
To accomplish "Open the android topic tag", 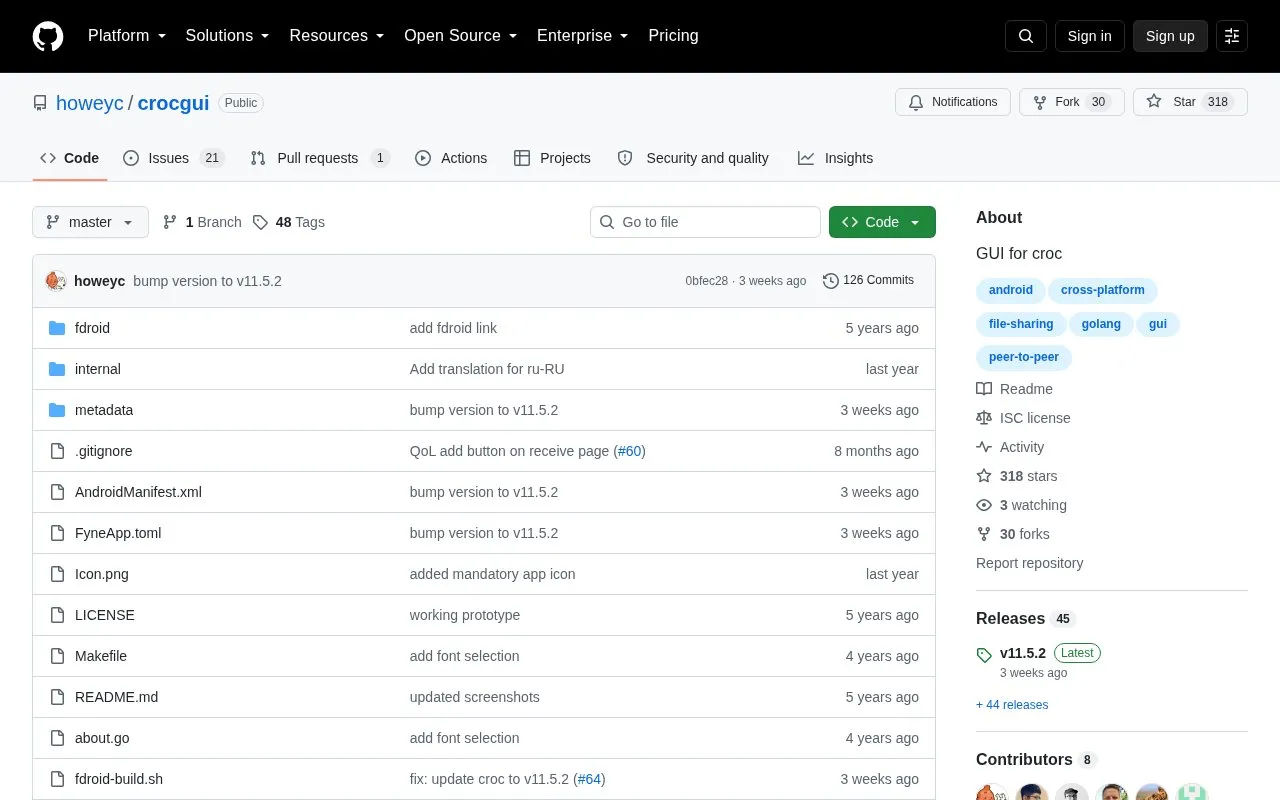I will click(1010, 290).
